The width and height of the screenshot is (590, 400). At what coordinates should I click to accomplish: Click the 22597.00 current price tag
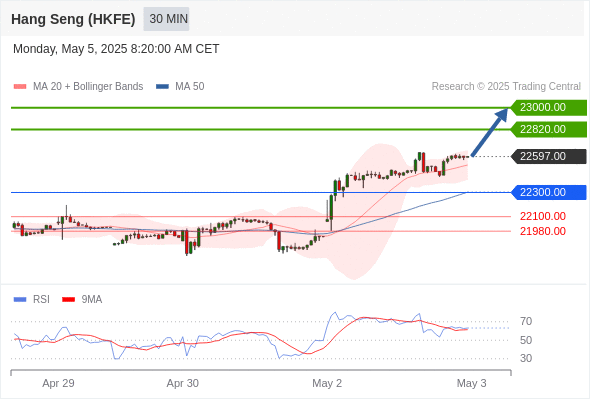pos(549,157)
